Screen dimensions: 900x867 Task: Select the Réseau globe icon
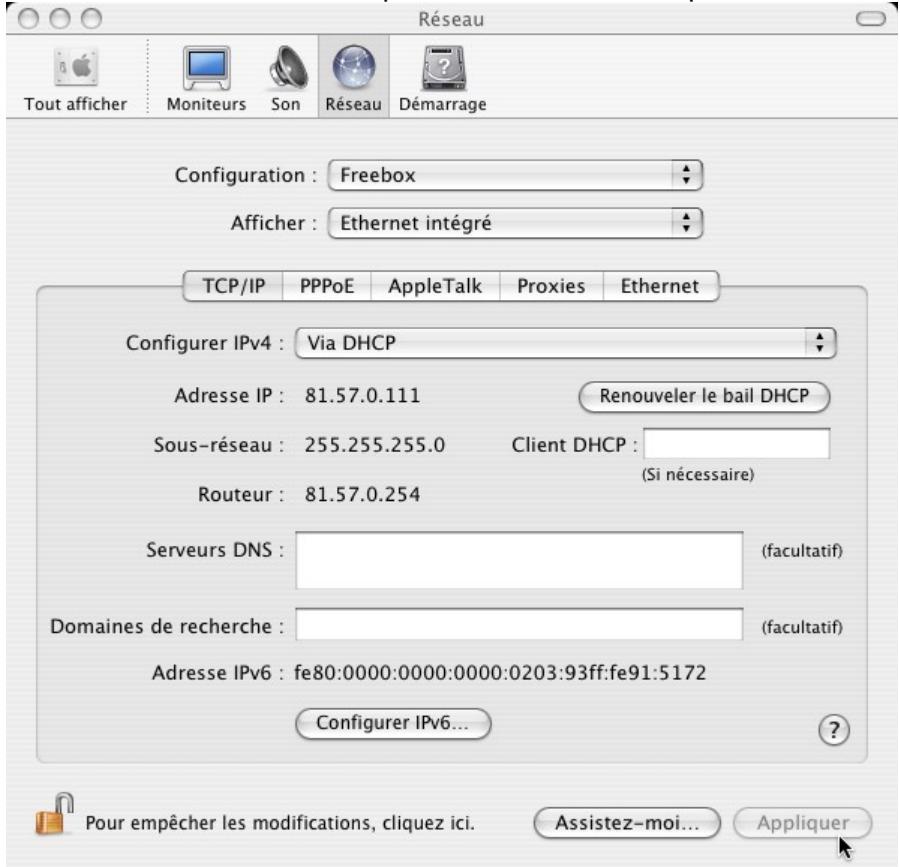pos(354,69)
